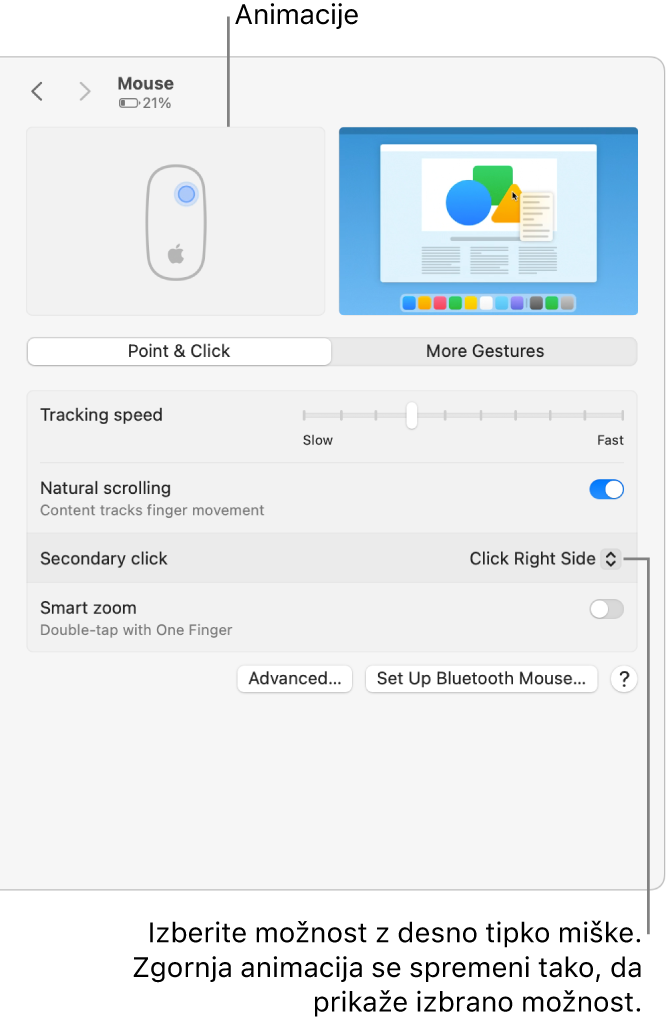Viewport: 668px width, 1029px height.
Task: Open the Advanced… settings
Action: click(x=295, y=679)
